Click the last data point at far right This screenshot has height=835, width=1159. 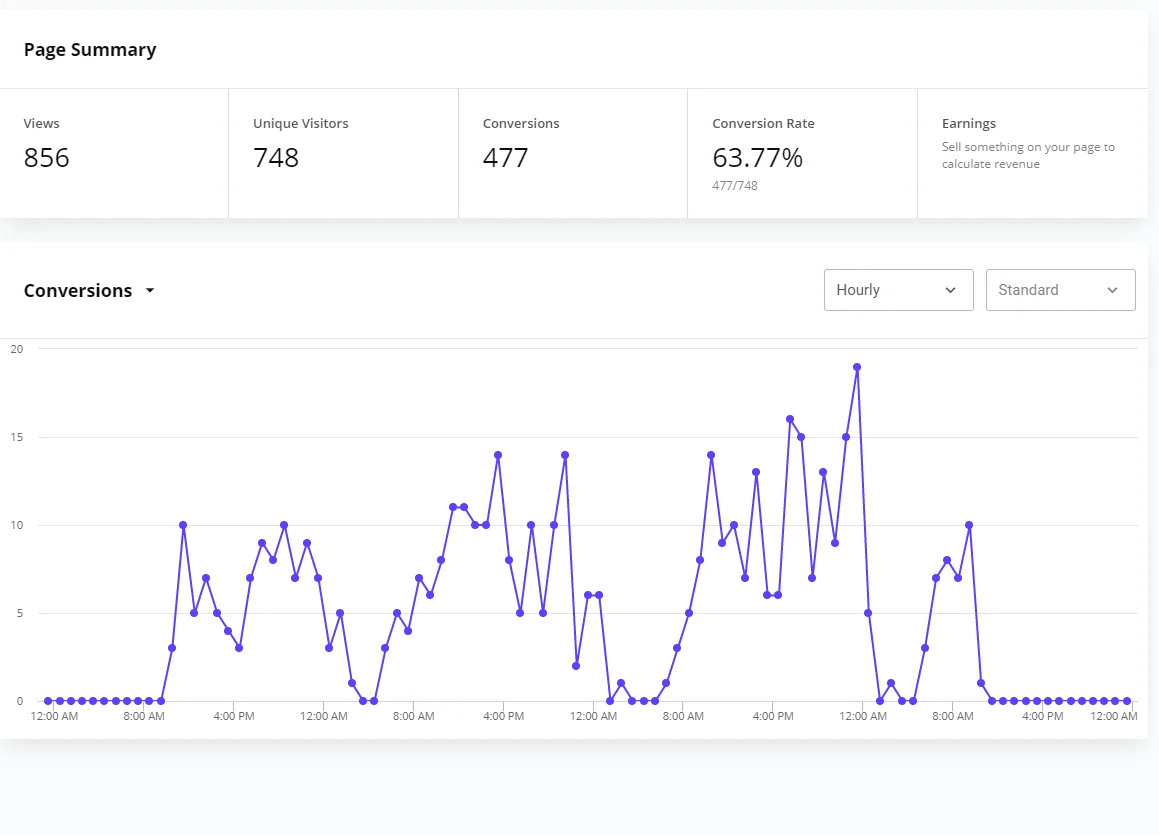click(x=1127, y=701)
